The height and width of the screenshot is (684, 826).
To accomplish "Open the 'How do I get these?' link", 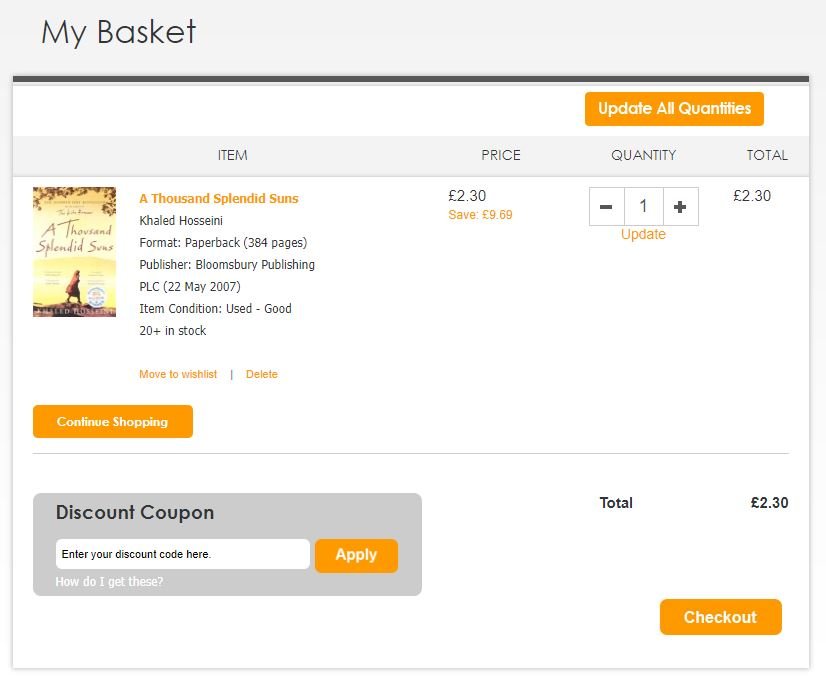I will coord(109,582).
